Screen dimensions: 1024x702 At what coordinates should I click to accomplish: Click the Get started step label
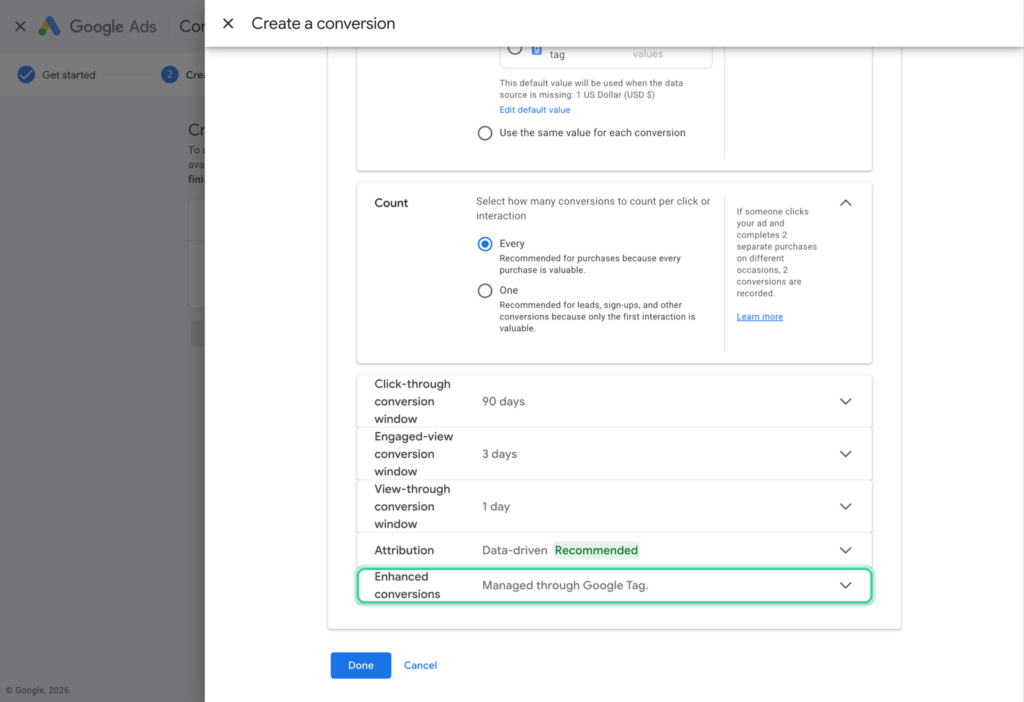click(x=69, y=75)
